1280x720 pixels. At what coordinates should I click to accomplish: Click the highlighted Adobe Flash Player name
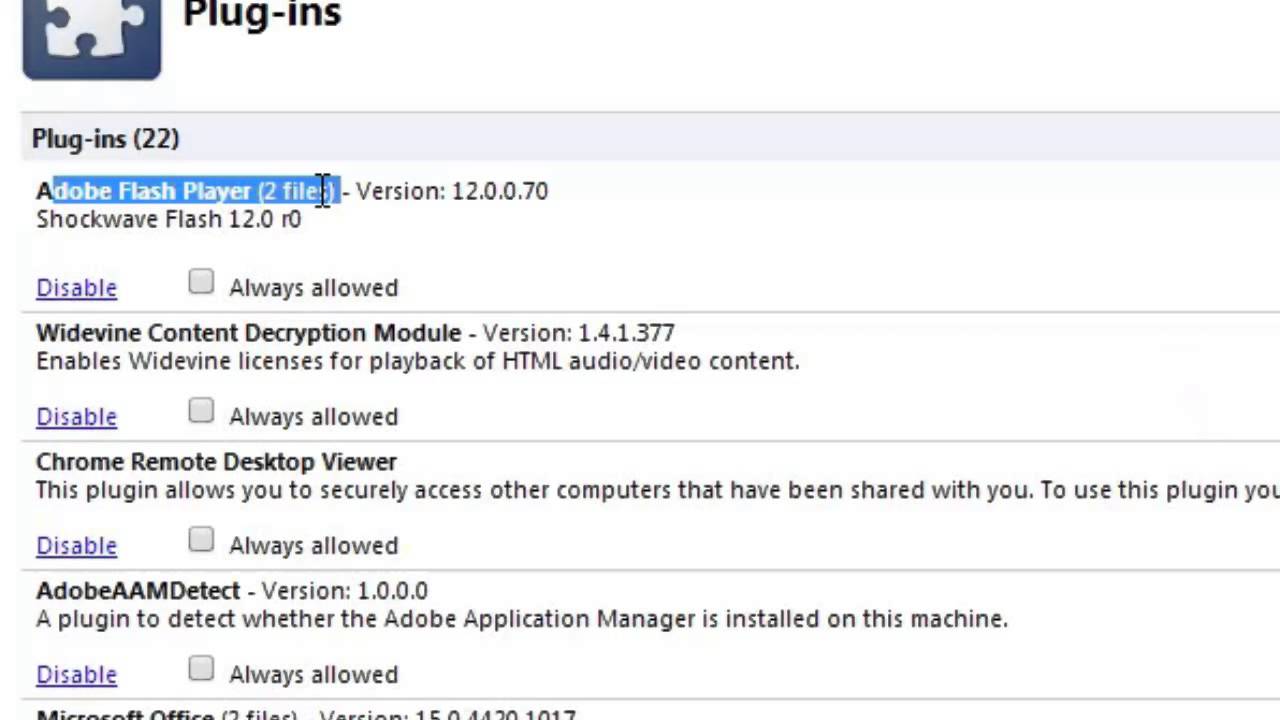[188, 191]
